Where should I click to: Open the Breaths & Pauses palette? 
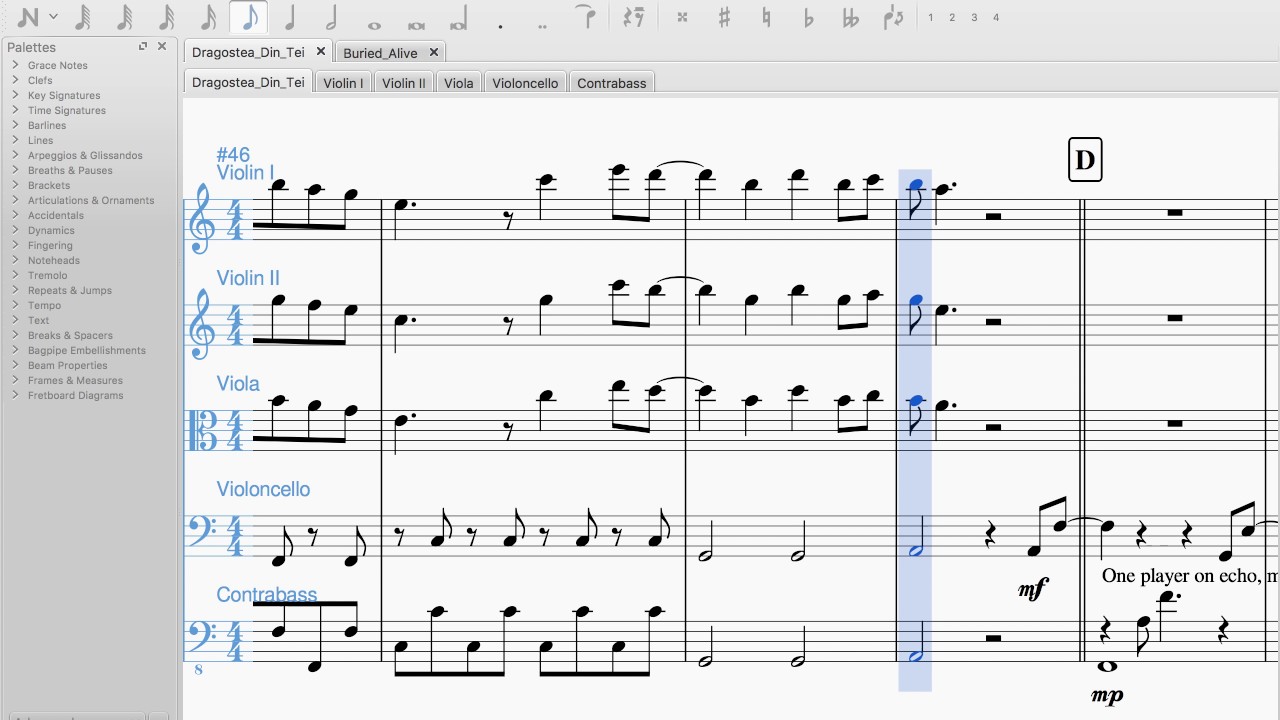(x=70, y=170)
